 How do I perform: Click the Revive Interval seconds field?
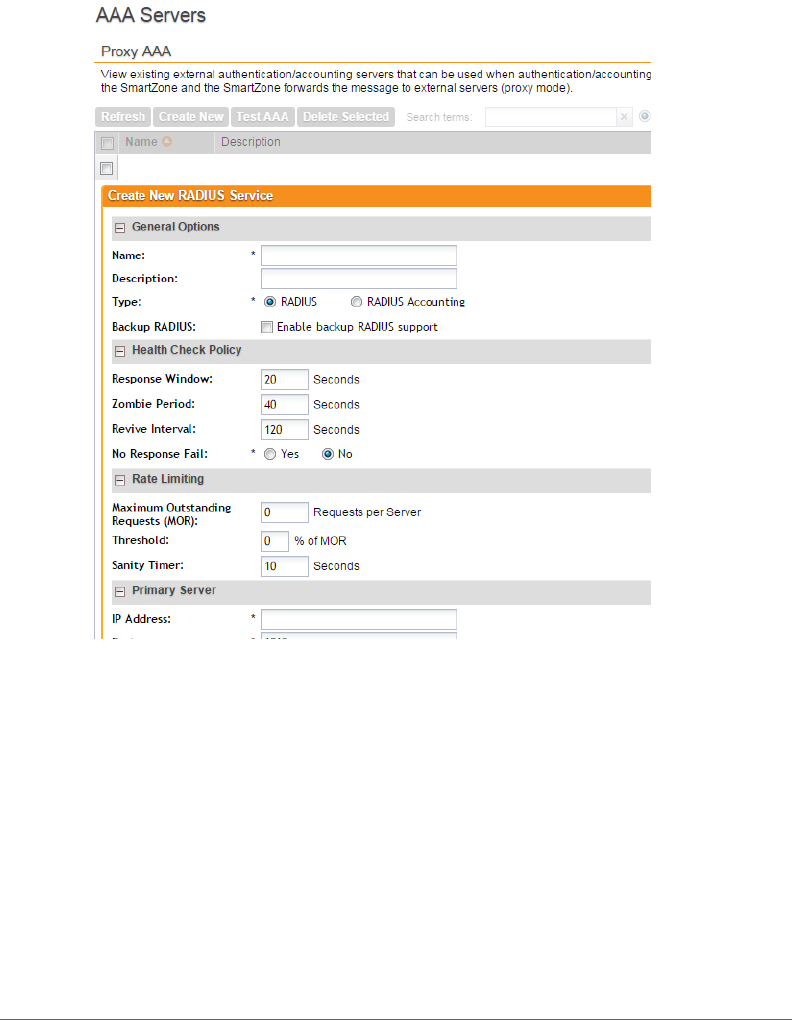pos(285,429)
